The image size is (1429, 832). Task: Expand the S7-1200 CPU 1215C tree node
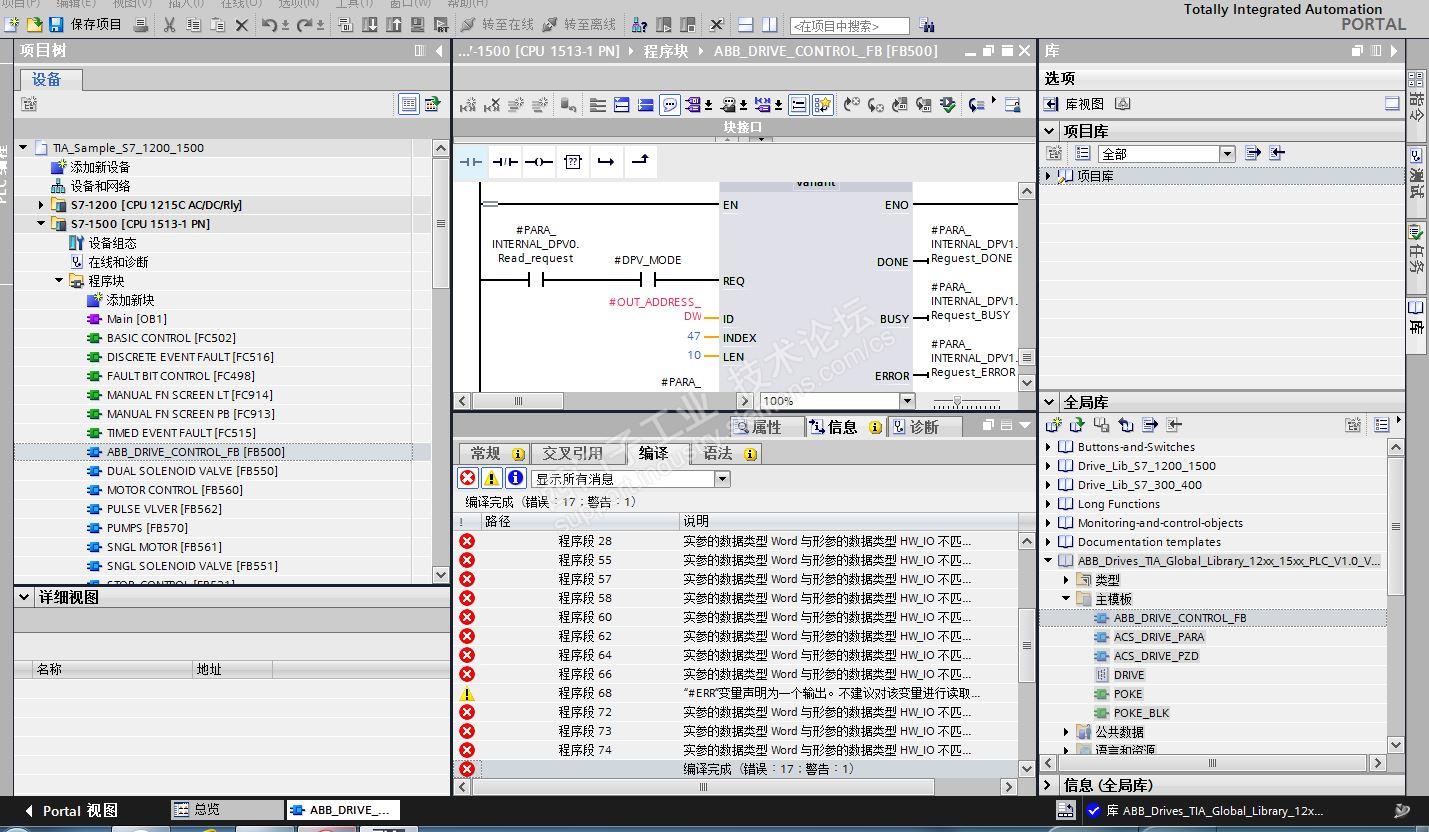41,205
